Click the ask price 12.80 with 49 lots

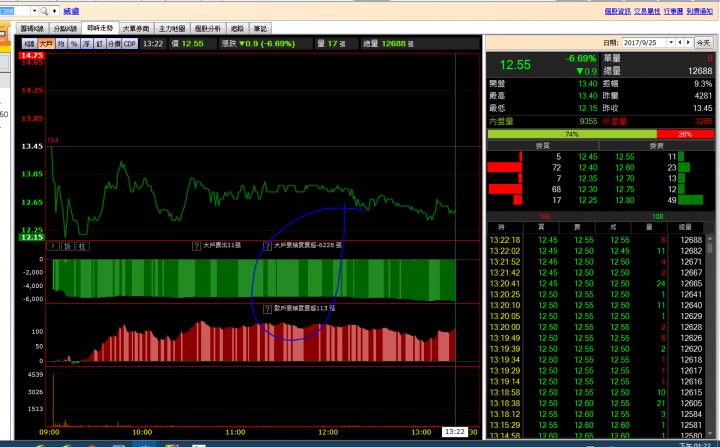pyautogui.click(x=624, y=200)
